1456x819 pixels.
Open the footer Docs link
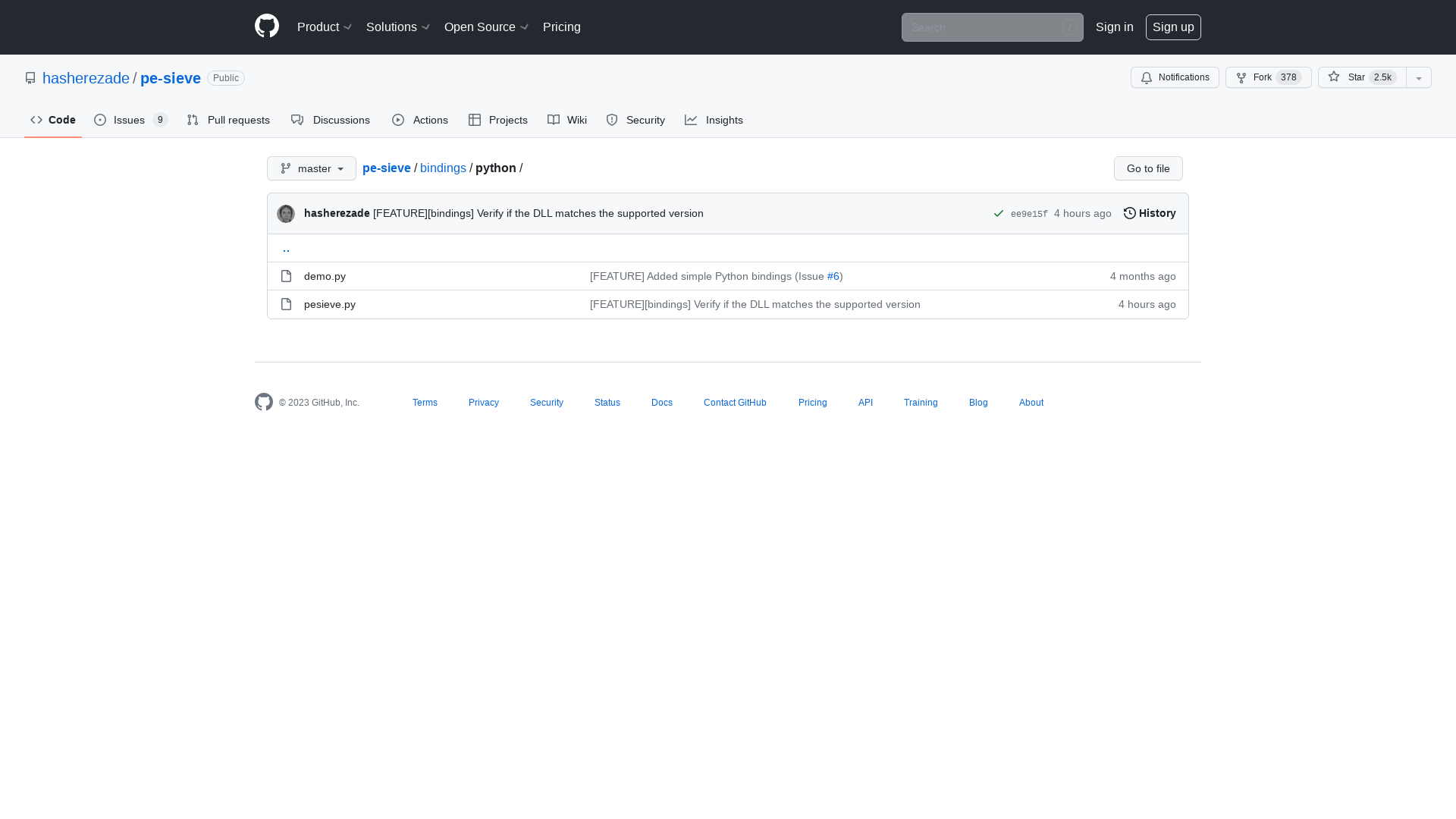pyautogui.click(x=662, y=403)
